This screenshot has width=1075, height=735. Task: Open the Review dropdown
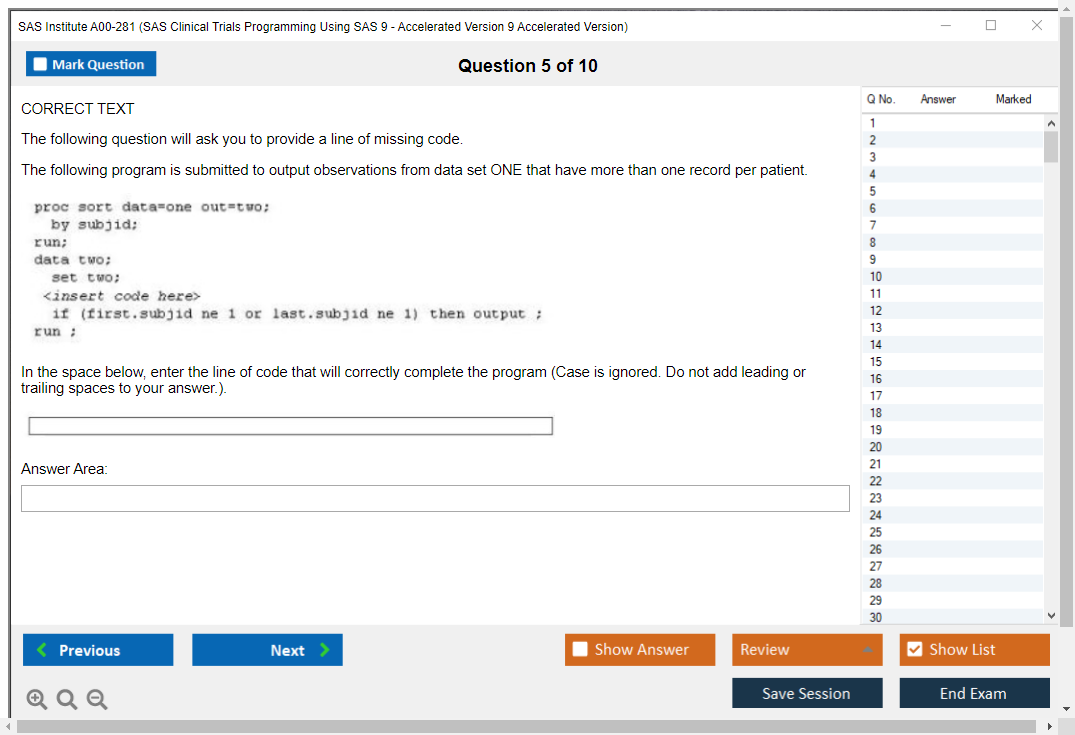tap(807, 650)
